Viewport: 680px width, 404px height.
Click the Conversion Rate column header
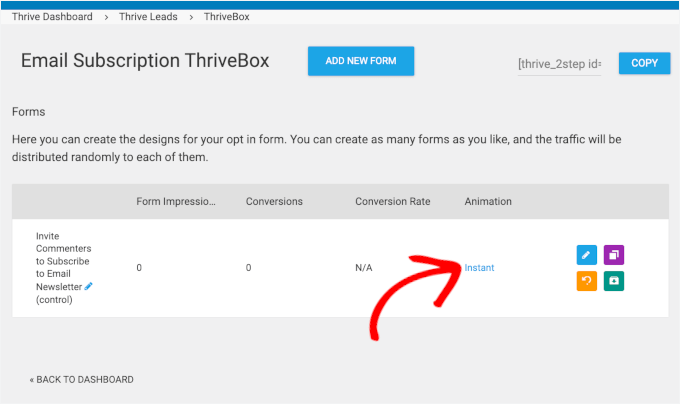click(392, 201)
